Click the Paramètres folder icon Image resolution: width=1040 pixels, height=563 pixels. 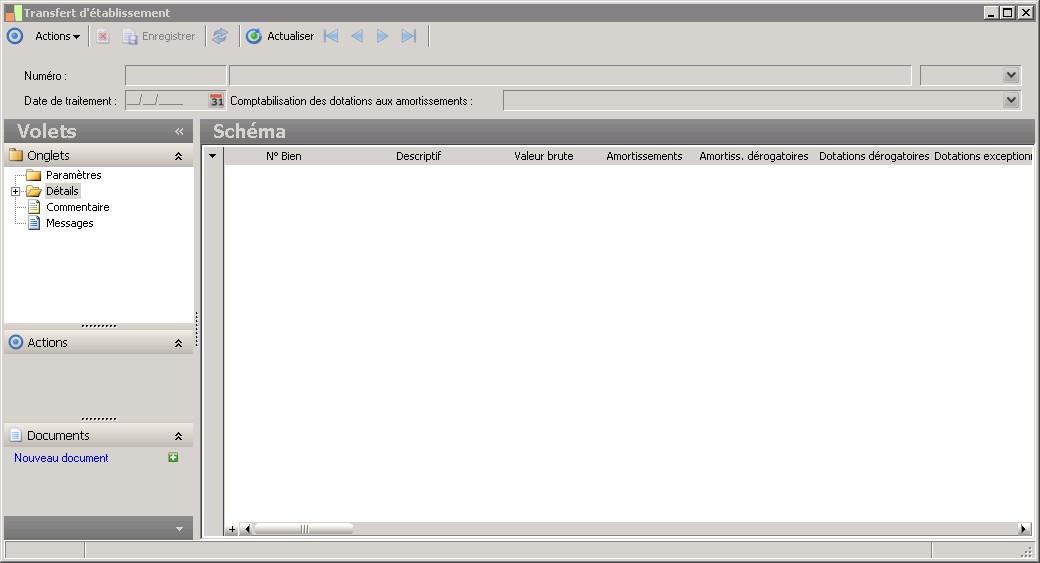coord(33,175)
